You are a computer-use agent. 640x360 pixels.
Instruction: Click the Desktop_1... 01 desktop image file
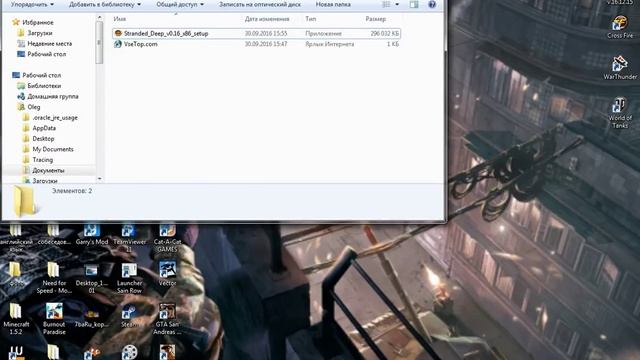coord(92,278)
